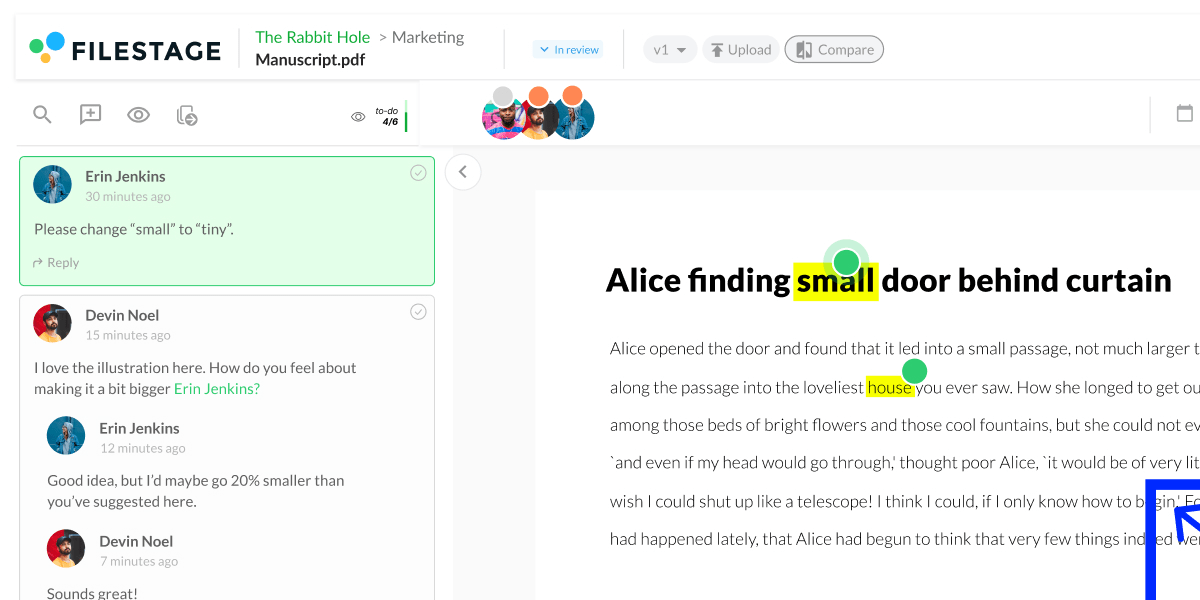Viewport: 1200px width, 600px height.
Task: Select the add comment annotation tool
Action: [x=90, y=114]
